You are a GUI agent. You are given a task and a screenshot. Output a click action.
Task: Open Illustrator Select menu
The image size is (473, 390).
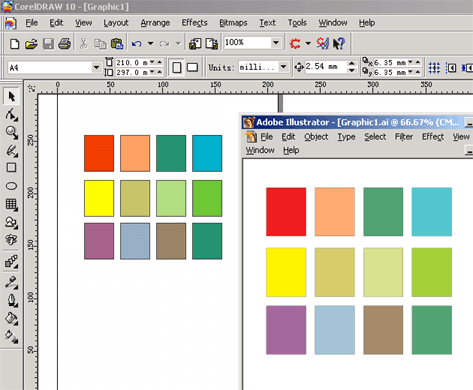tap(375, 137)
